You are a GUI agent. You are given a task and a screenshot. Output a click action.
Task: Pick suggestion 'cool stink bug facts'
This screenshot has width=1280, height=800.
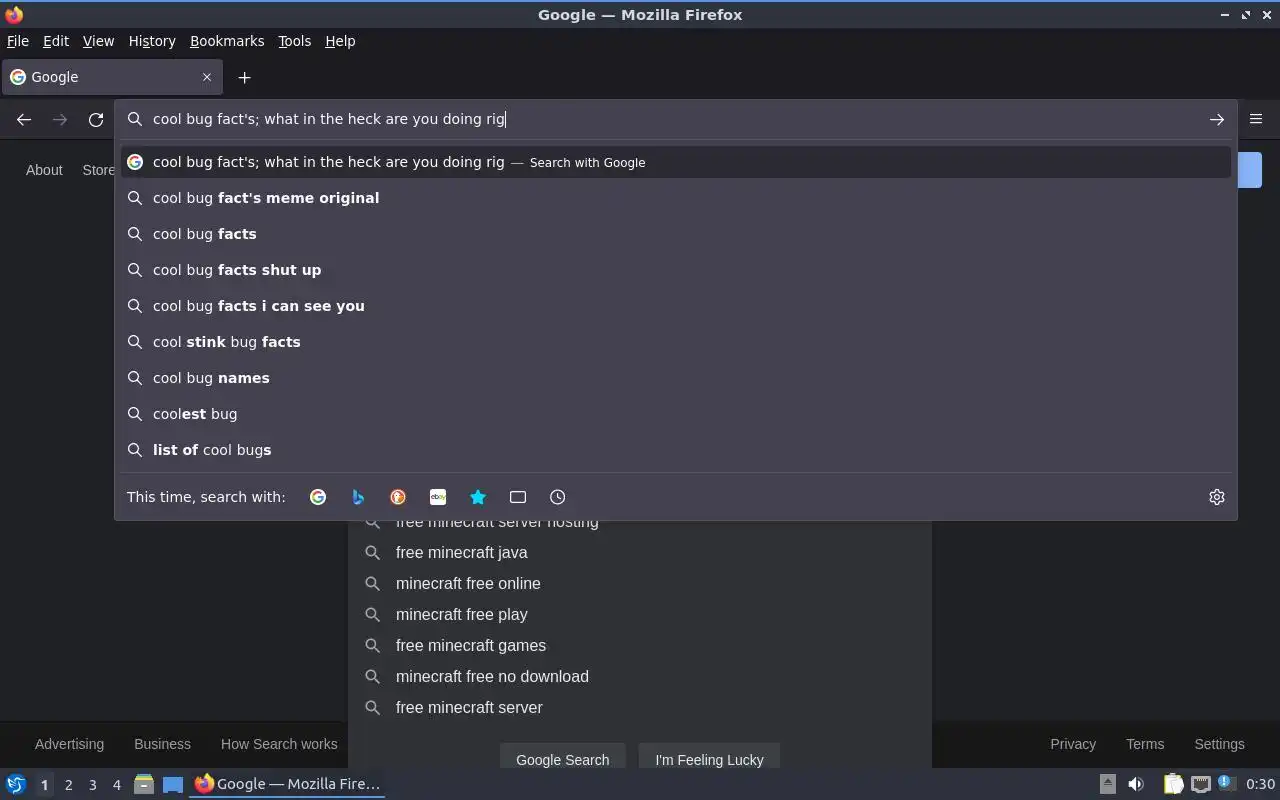676,342
